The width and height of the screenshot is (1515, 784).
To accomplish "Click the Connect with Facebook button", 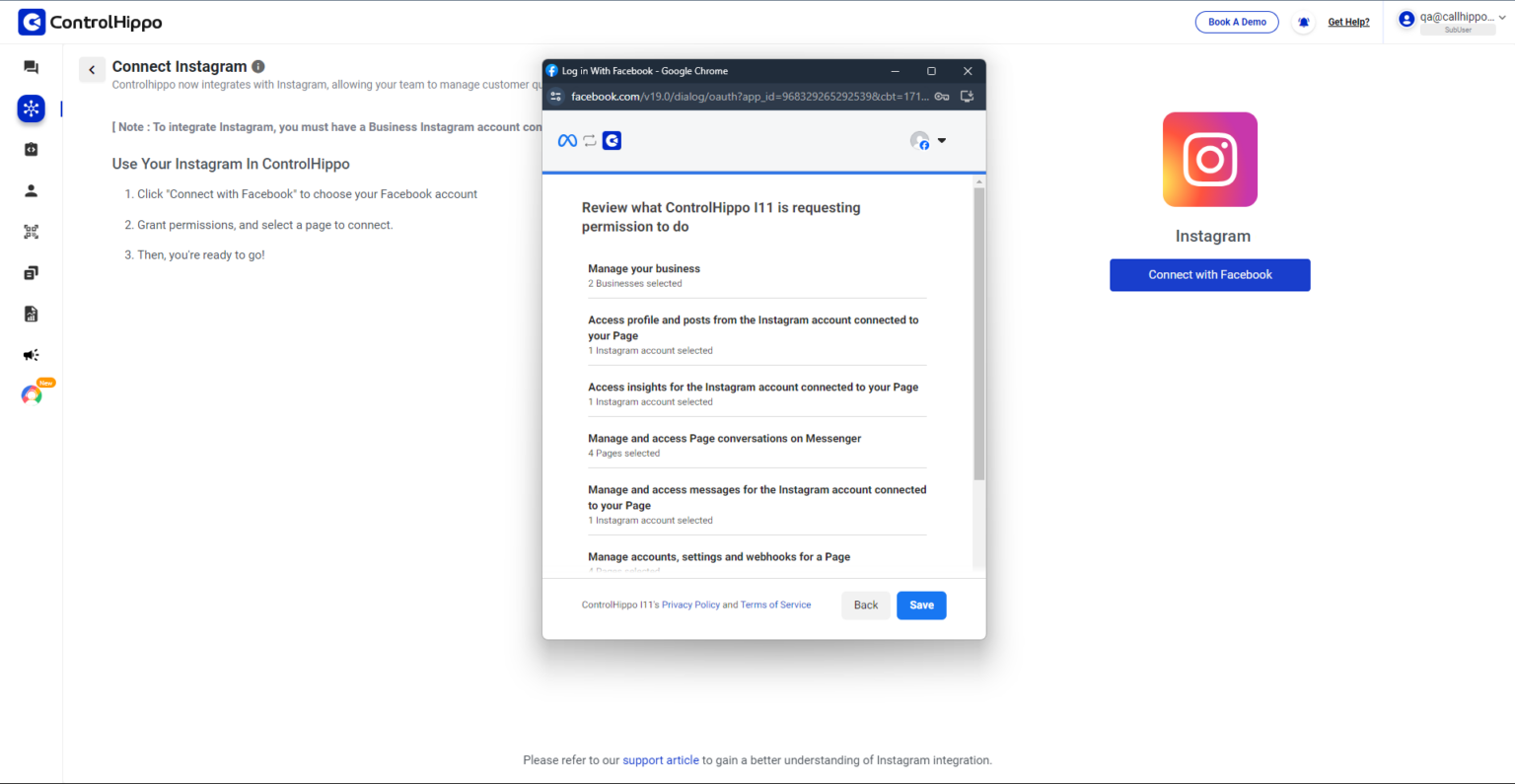I will pyautogui.click(x=1209, y=275).
